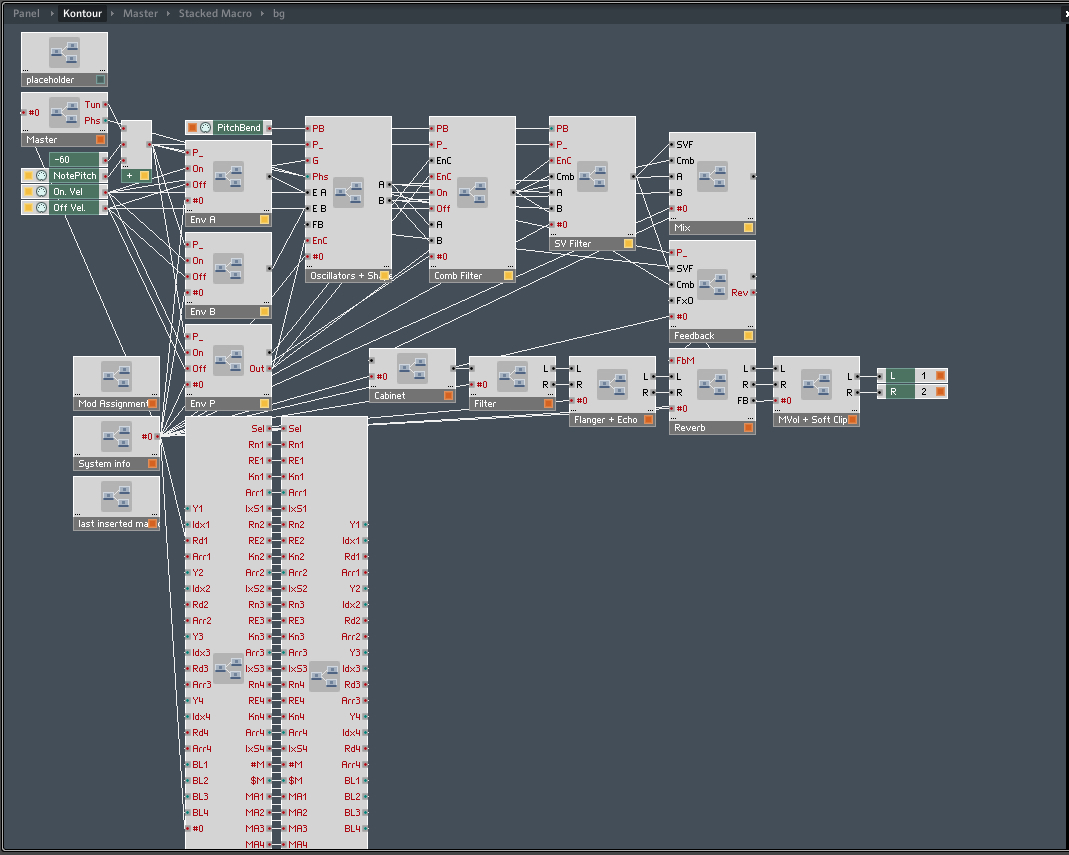Viewport: 1069px width, 855px height.
Task: Click the Flanger + Echo module label
Action: point(606,420)
